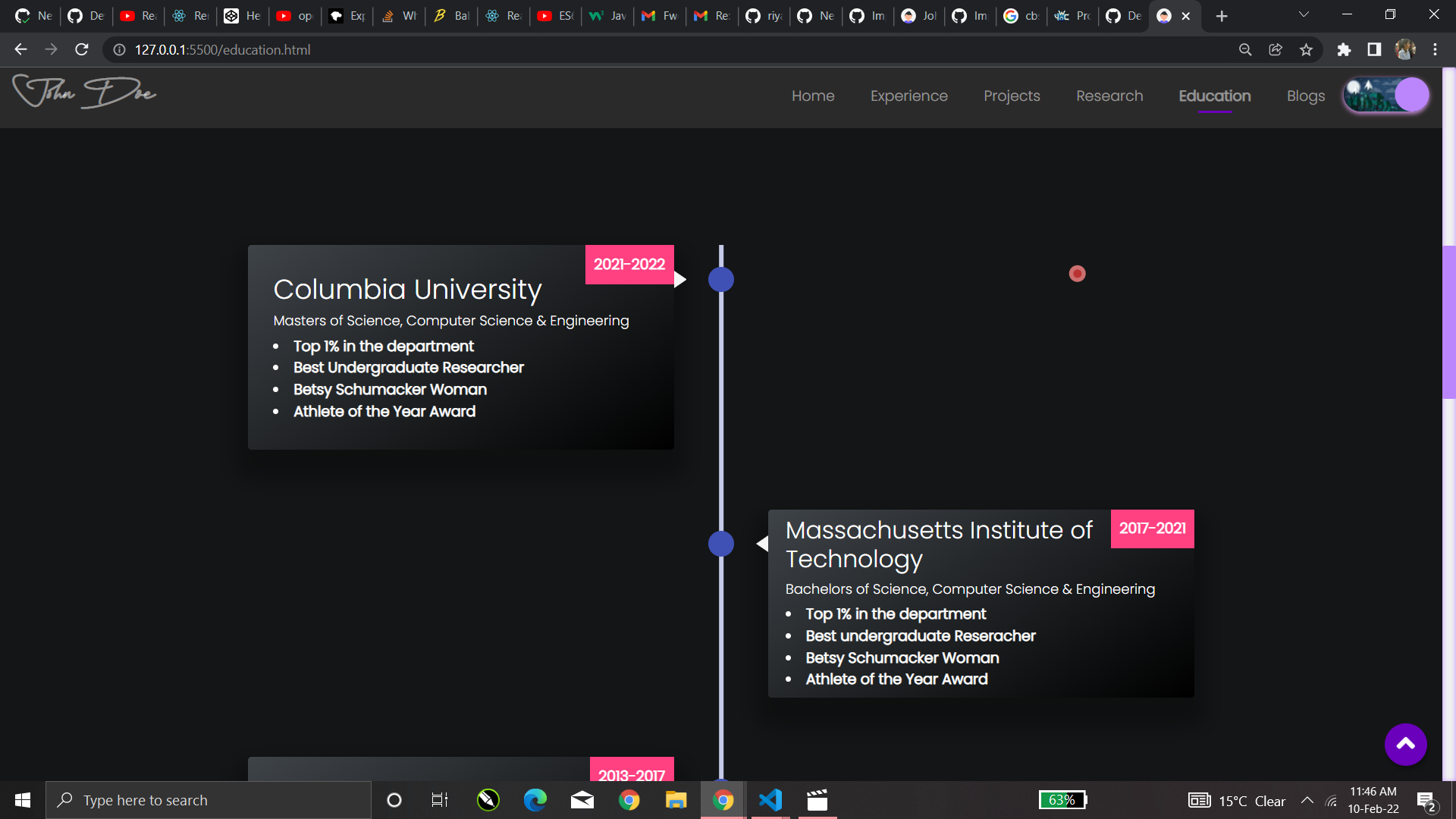
Task: Reload the page with refresh icon
Action: 82,49
